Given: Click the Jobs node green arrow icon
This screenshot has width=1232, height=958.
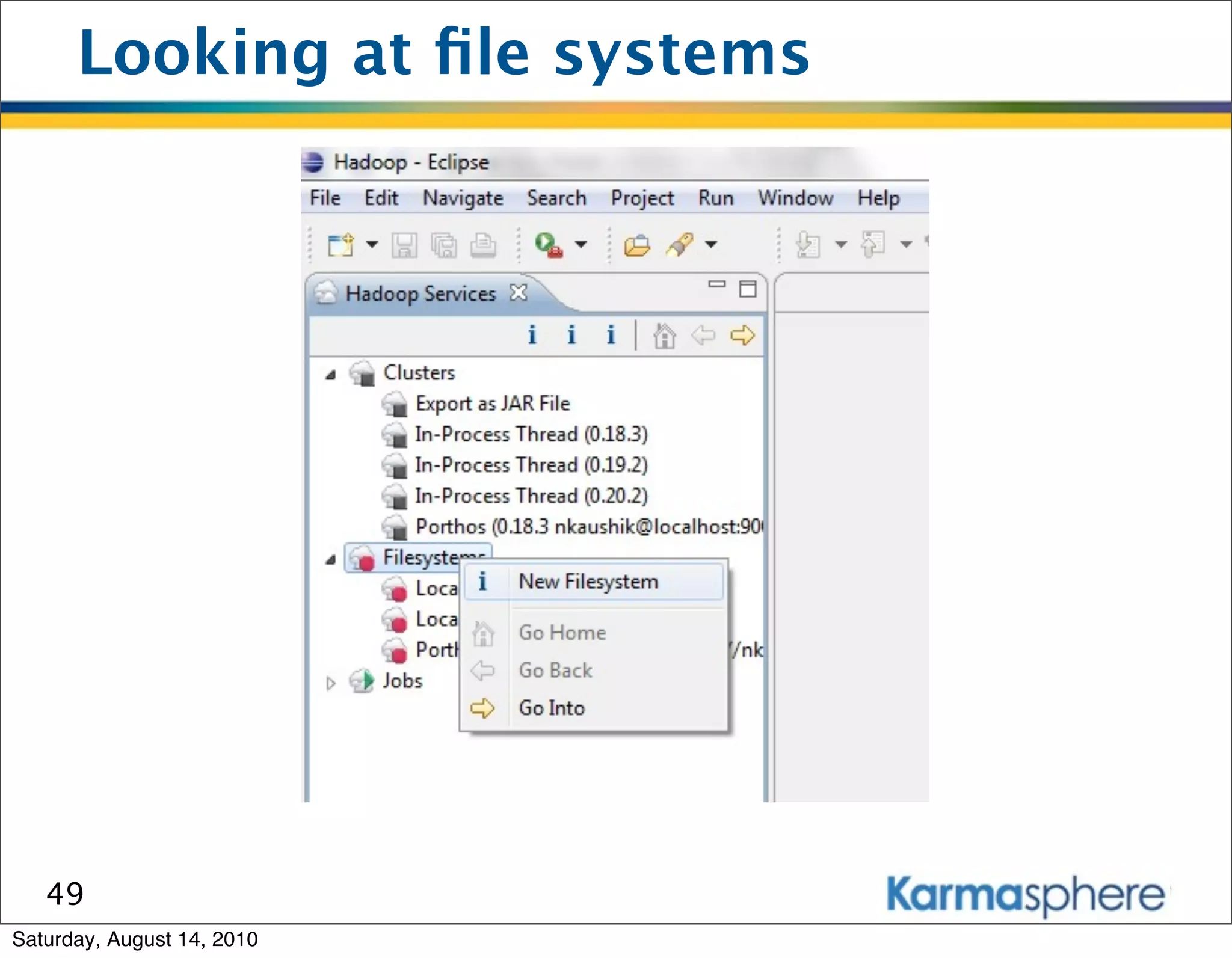Looking at the screenshot, I should pyautogui.click(x=362, y=681).
